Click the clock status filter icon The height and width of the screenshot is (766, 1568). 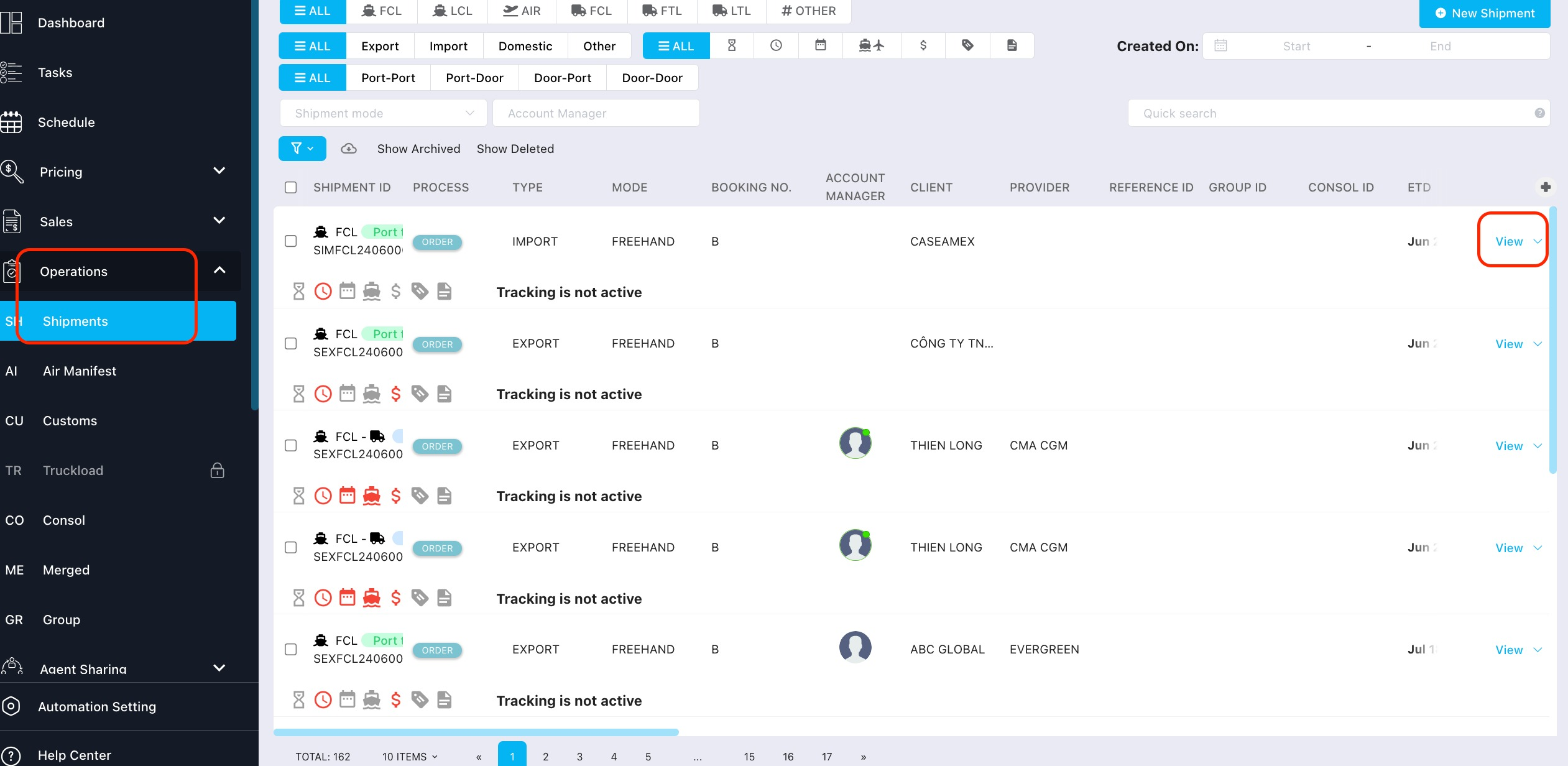pyautogui.click(x=776, y=45)
